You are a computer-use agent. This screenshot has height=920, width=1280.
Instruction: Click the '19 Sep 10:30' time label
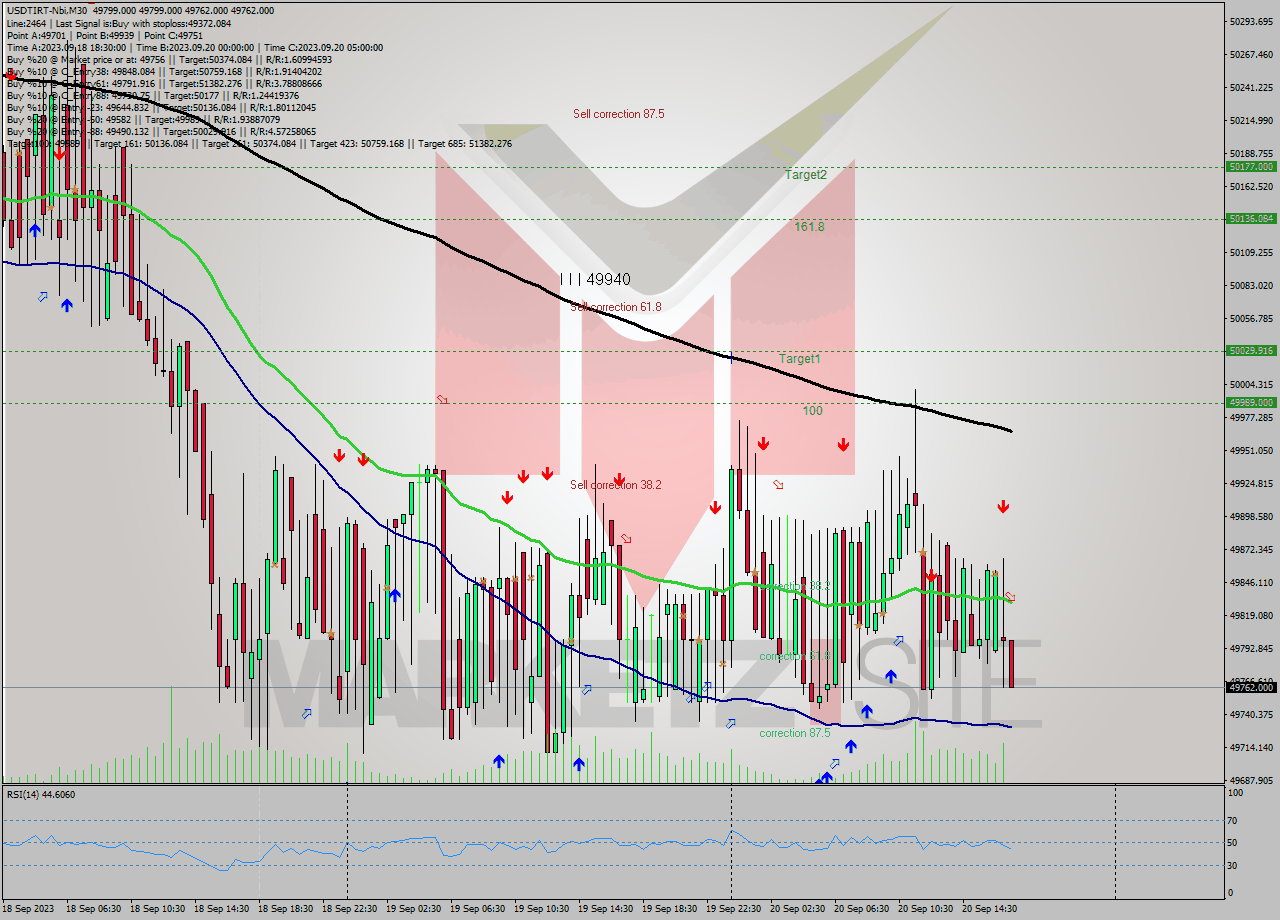[541, 908]
